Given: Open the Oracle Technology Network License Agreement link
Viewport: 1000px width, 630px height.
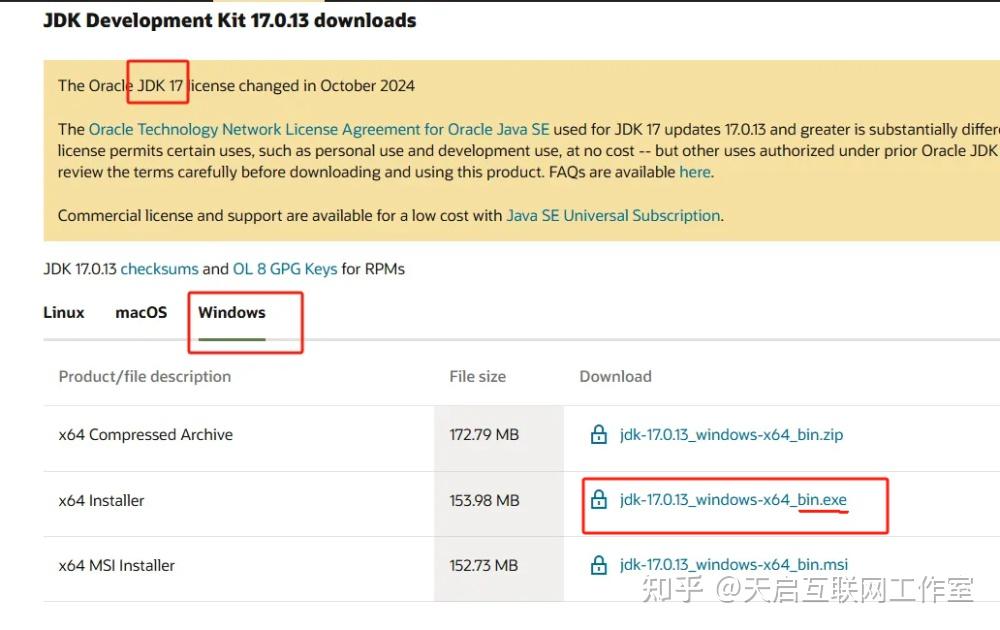Looking at the screenshot, I should tap(318, 129).
